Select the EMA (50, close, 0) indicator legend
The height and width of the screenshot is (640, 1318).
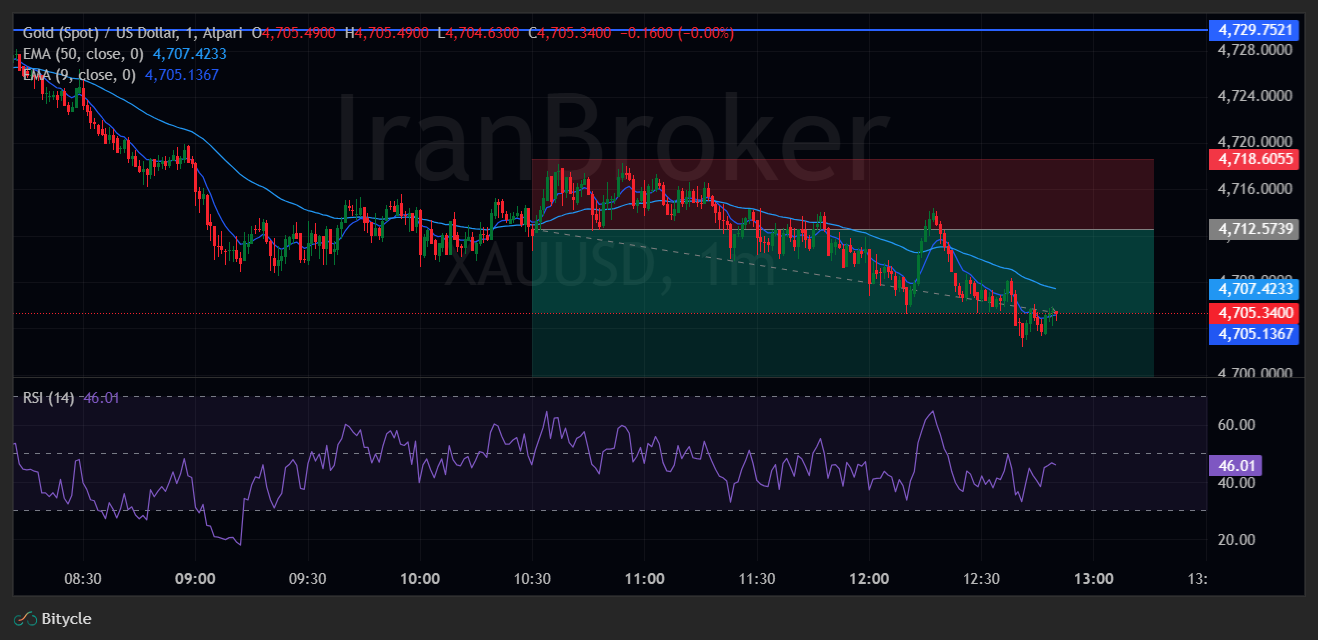(83, 54)
